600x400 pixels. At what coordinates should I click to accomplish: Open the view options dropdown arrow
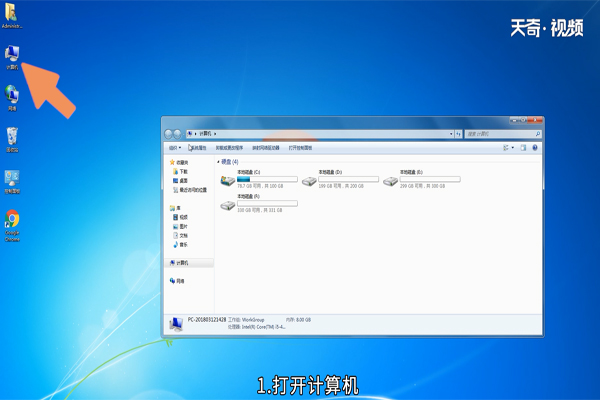(513, 148)
